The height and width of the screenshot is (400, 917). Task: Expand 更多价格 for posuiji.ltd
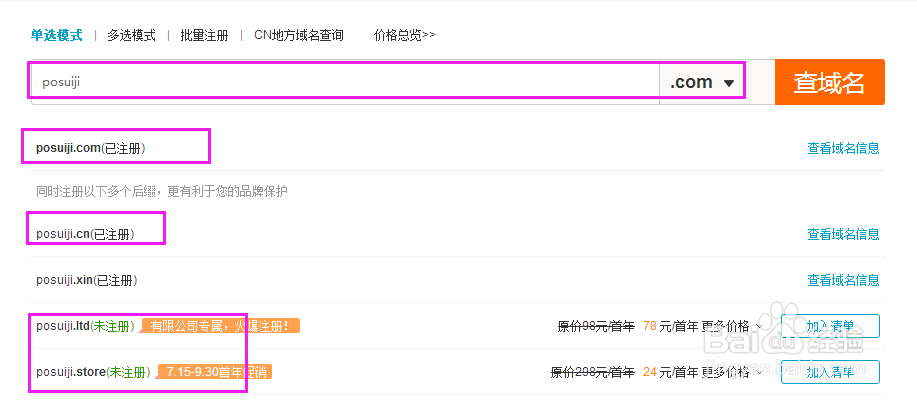[x=730, y=326]
